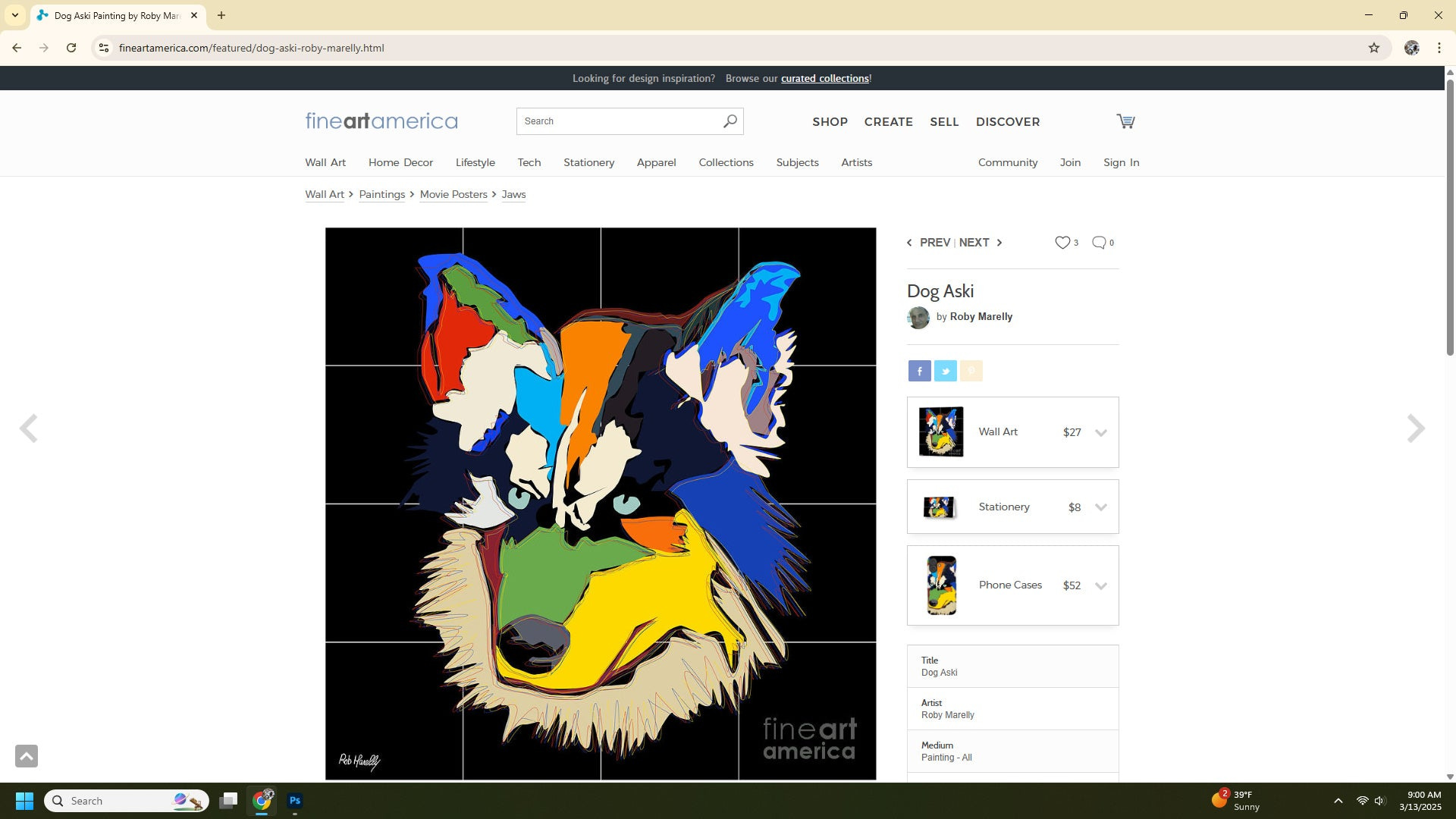Bookmark this page with star icon
Image resolution: width=1456 pixels, height=819 pixels.
coord(1373,48)
